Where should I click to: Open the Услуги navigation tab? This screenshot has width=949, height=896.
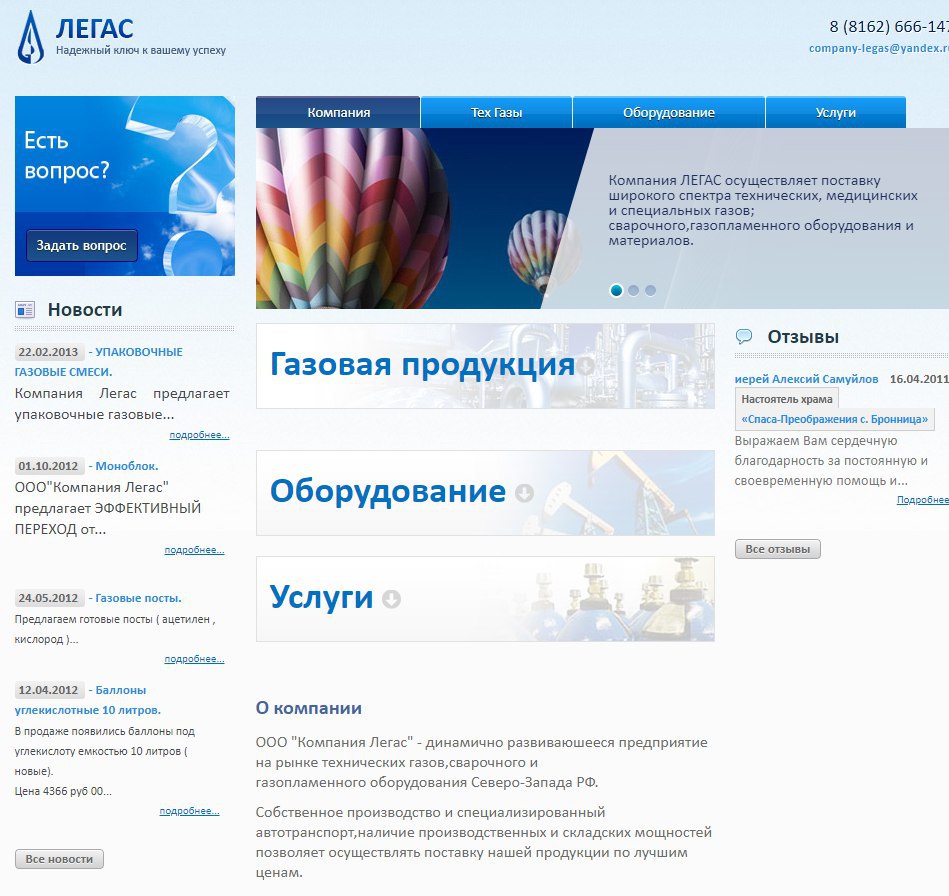(x=836, y=112)
